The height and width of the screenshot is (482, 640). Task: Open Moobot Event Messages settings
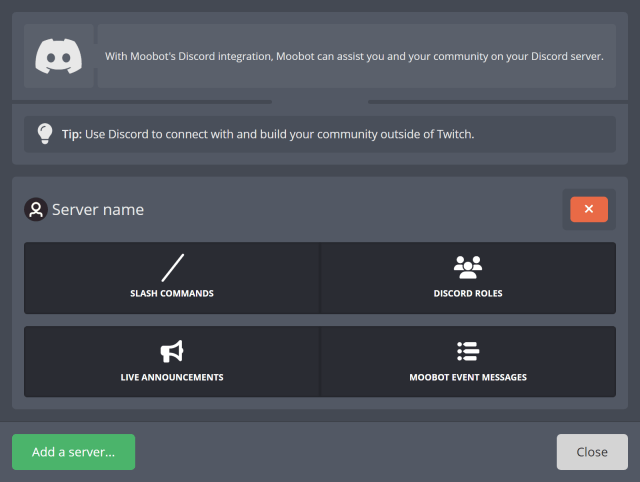coord(468,362)
